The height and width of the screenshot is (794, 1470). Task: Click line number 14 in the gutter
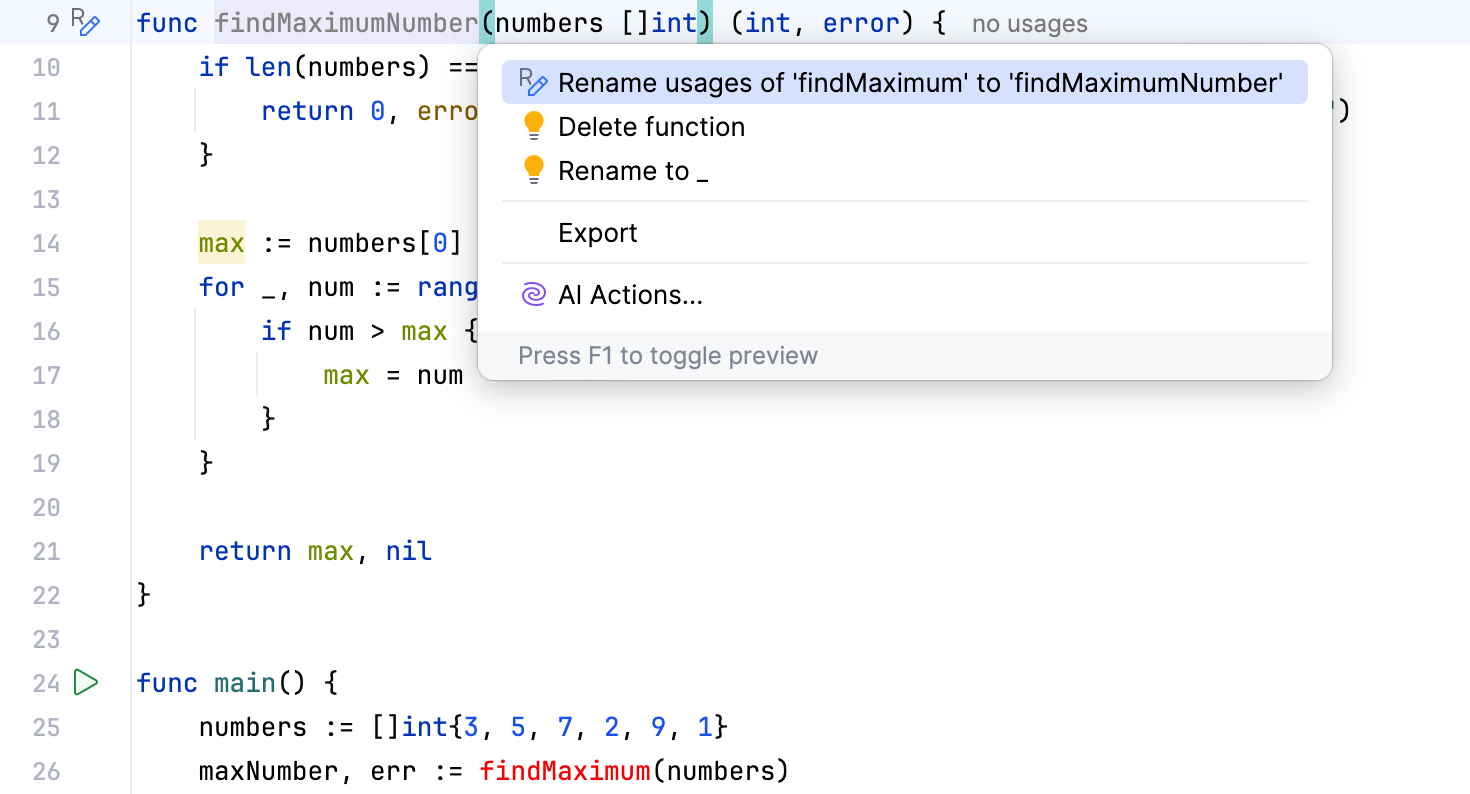[x=46, y=243]
